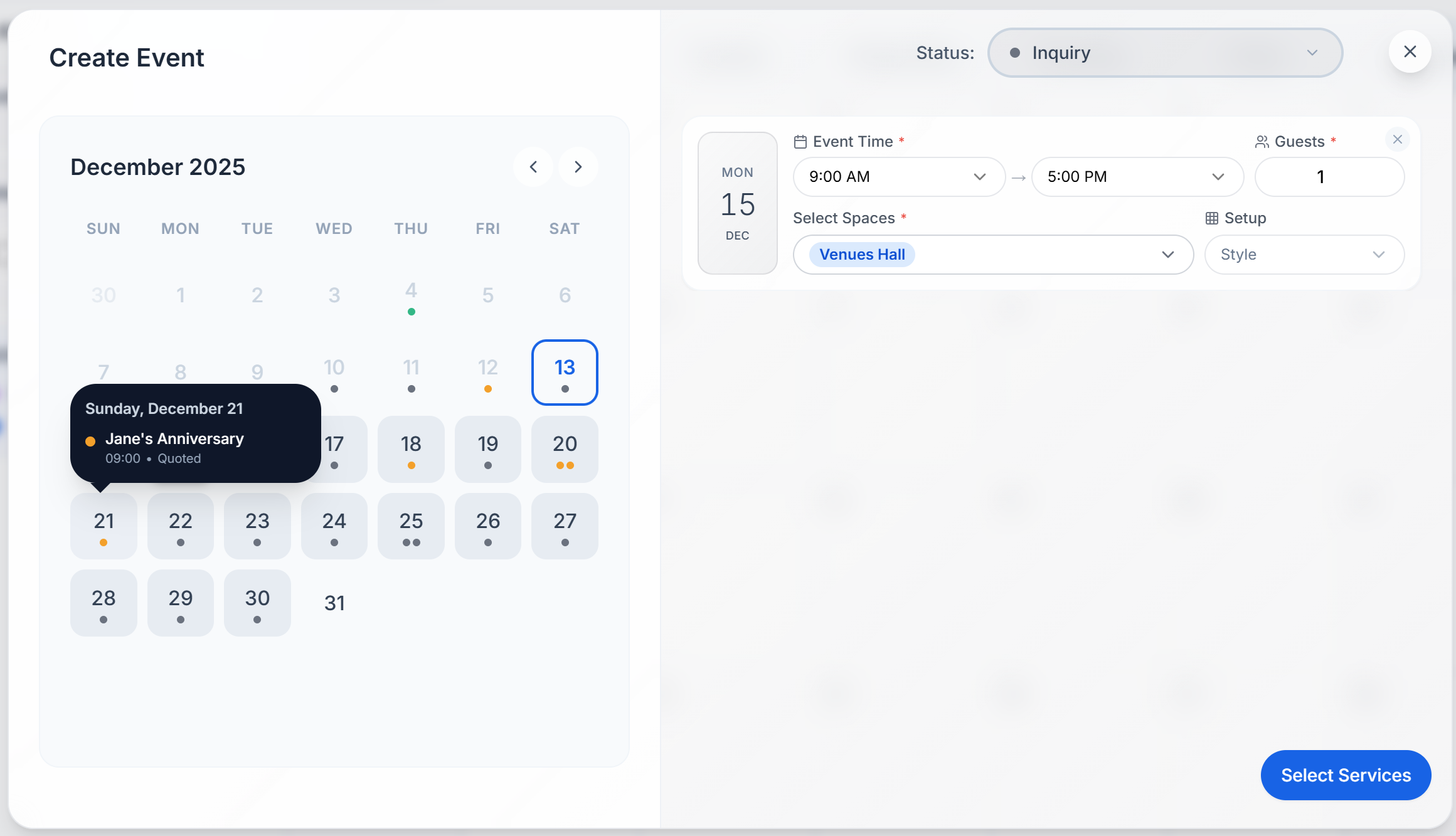Click the 5:00 PM end time selector
1456x836 pixels.
[1137, 177]
